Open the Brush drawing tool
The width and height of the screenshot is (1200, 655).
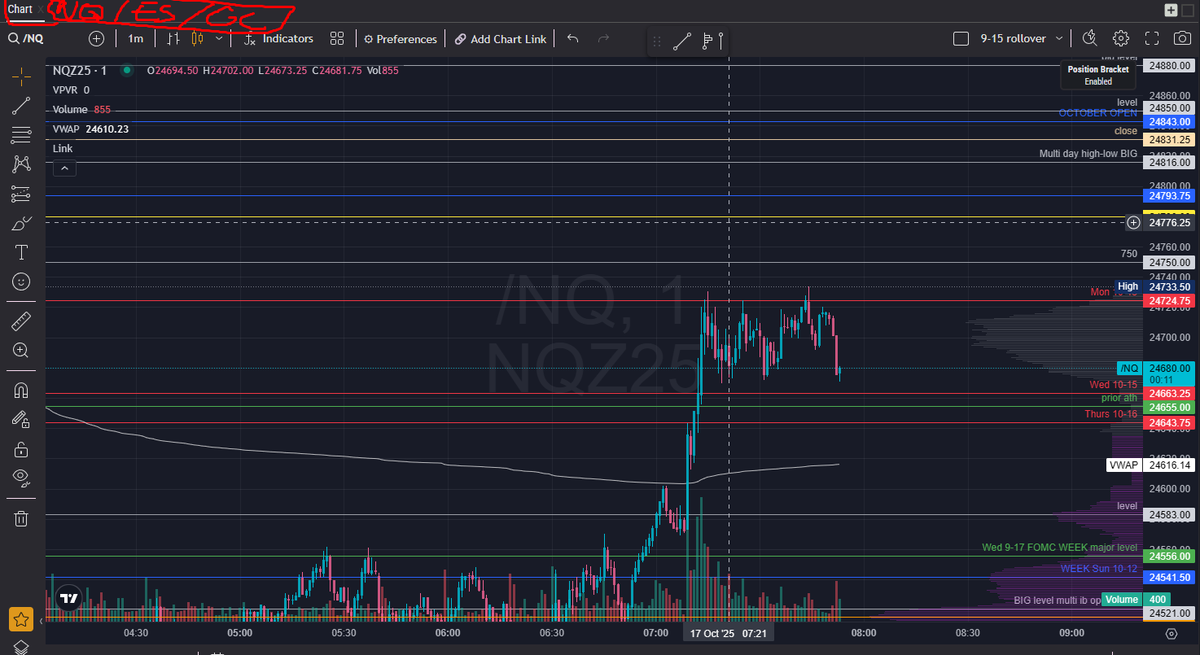click(21, 223)
